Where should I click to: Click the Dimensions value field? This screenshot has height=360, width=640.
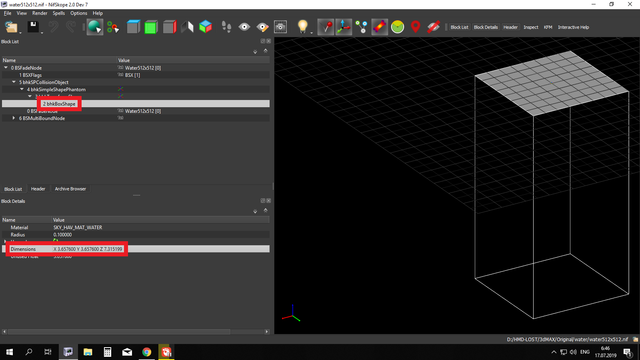[x=88, y=249]
